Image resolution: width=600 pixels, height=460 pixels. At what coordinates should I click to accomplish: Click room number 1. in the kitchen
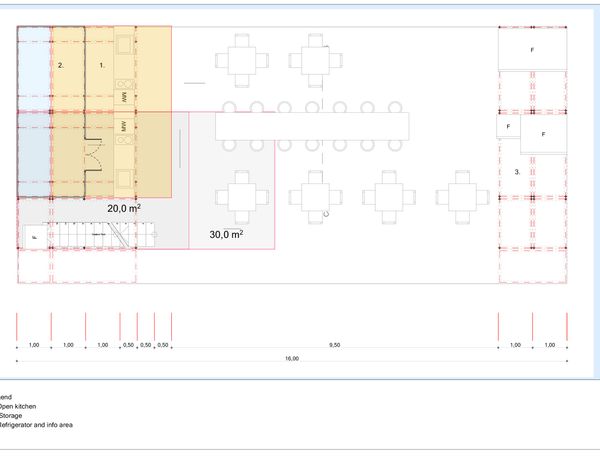tap(102, 64)
